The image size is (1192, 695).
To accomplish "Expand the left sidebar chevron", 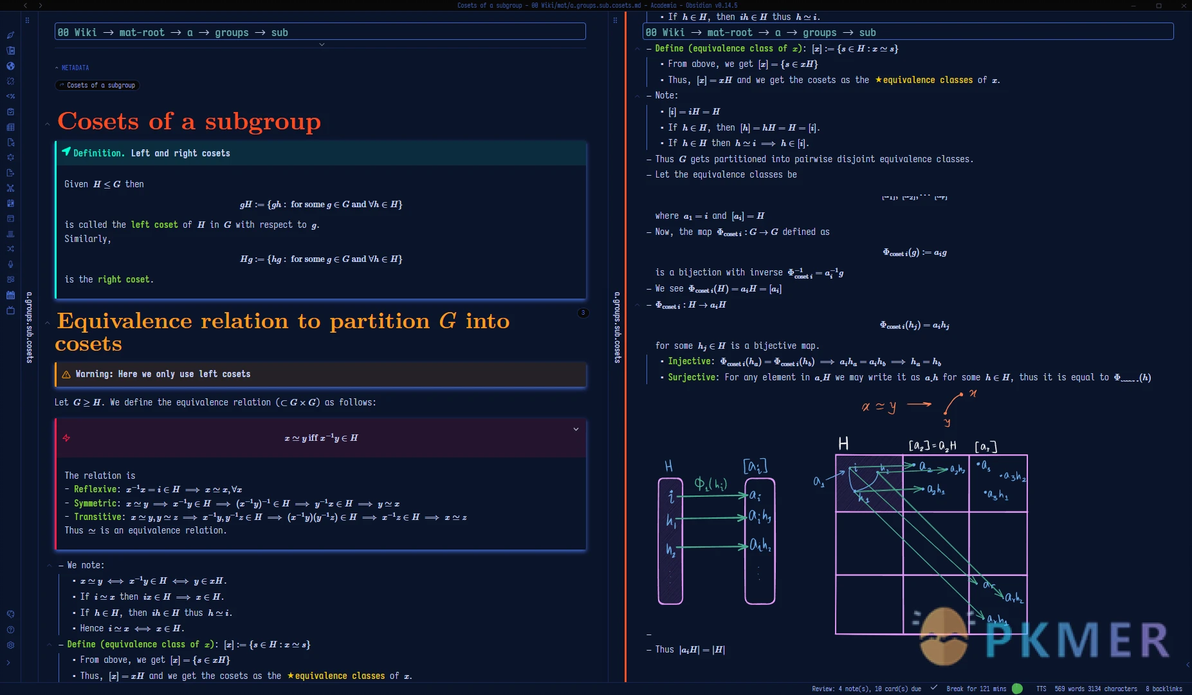I will tap(10, 661).
